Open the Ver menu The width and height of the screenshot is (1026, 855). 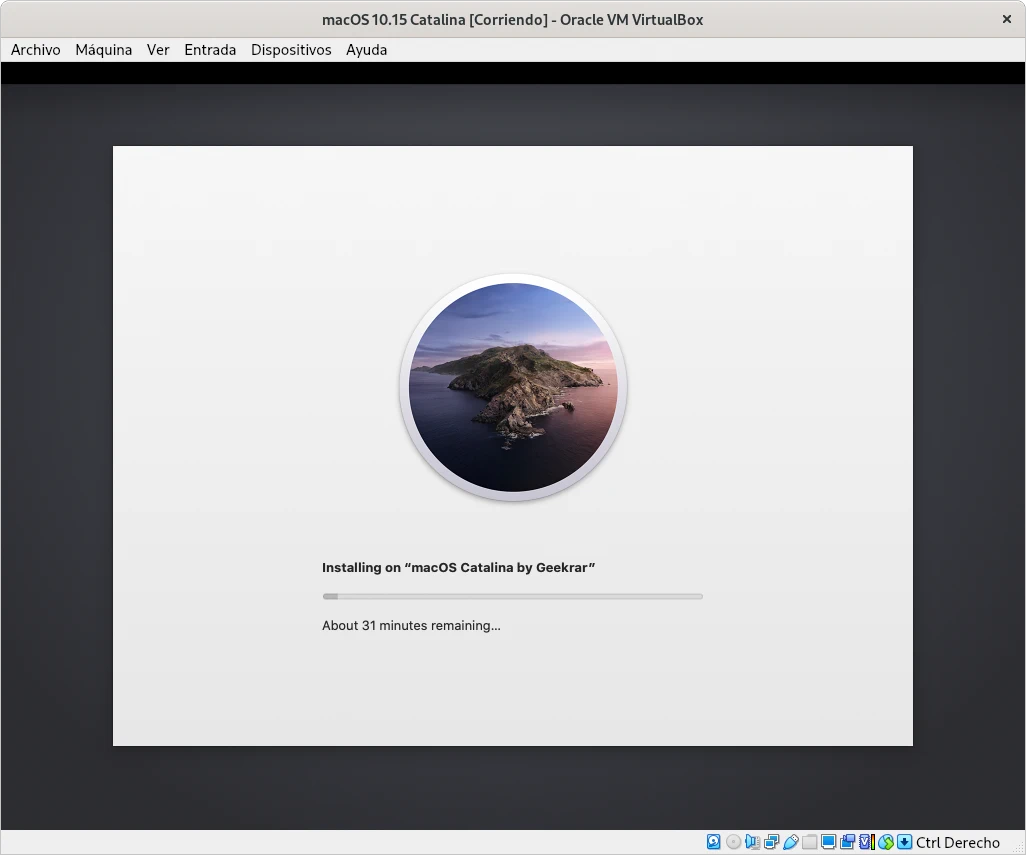[158, 50]
